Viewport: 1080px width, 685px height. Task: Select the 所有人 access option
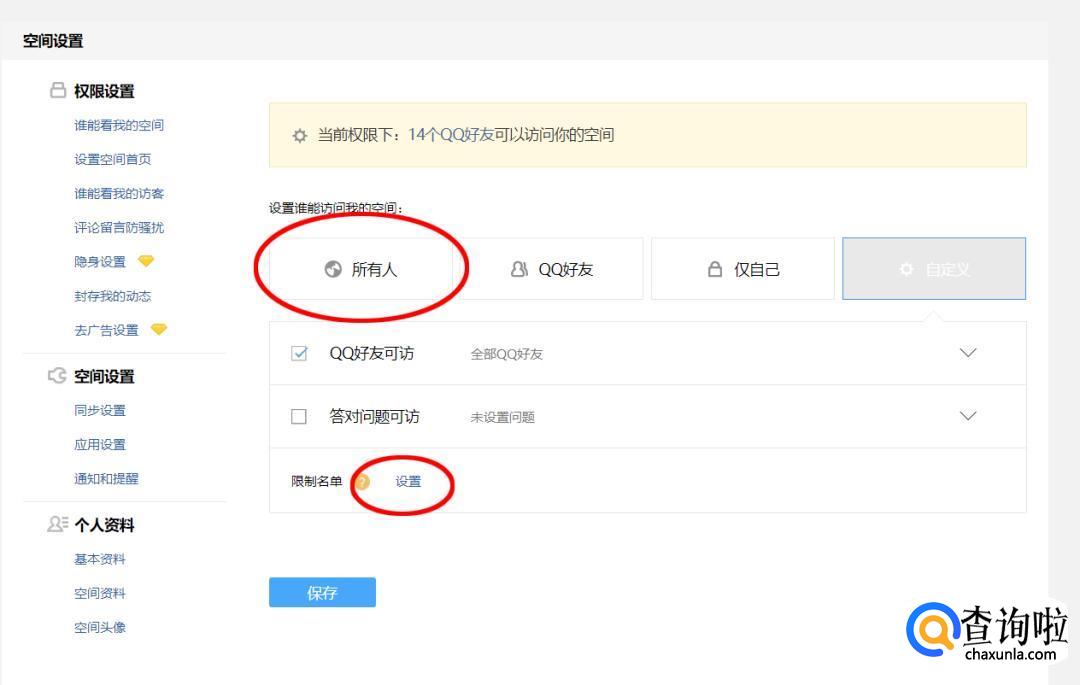360,269
